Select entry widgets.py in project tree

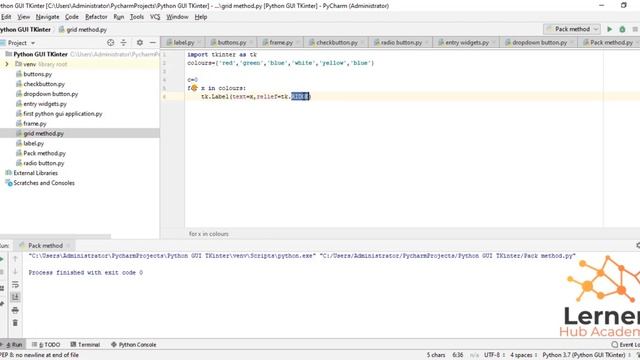(x=44, y=104)
